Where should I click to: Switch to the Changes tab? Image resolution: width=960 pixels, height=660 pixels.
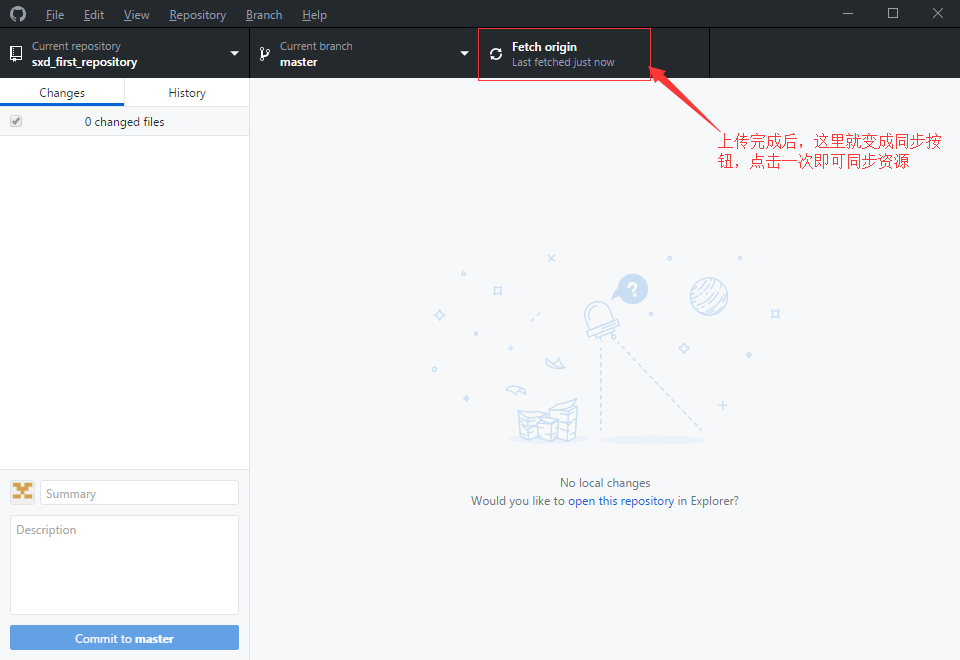pos(62,92)
